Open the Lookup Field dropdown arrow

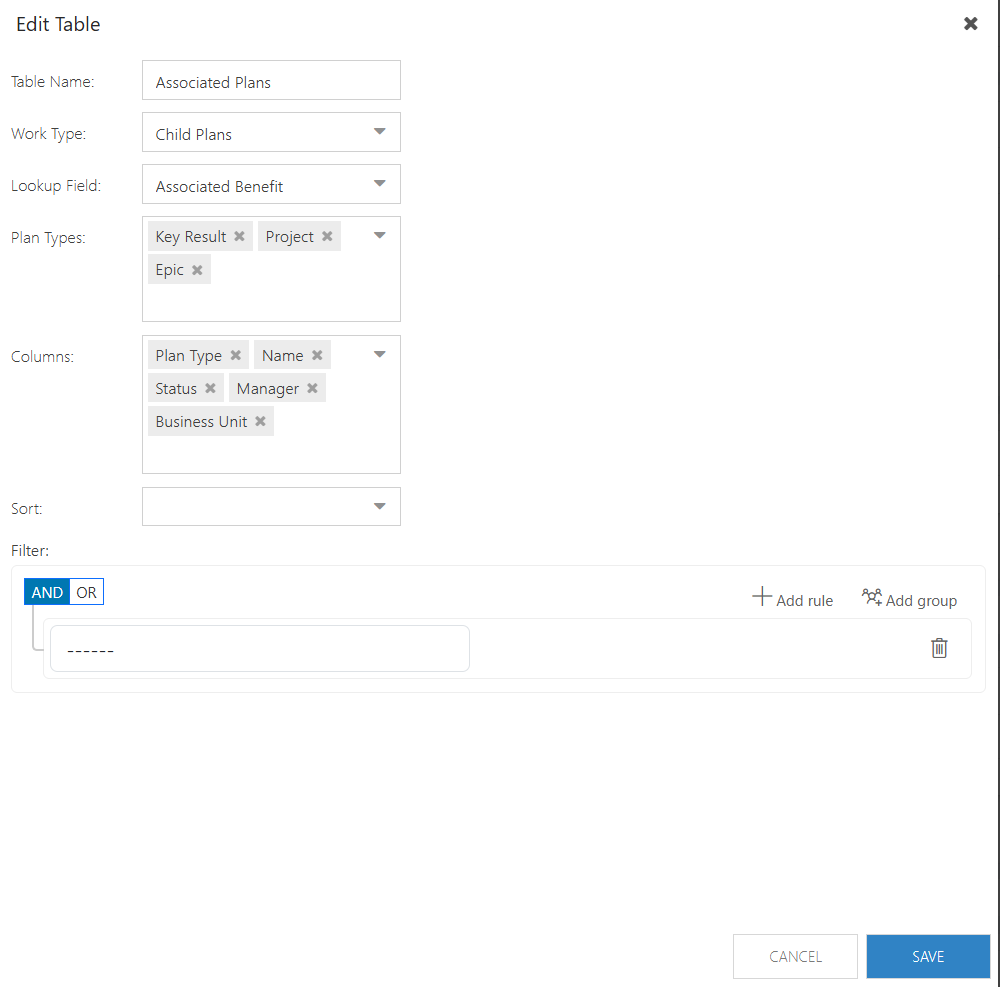click(x=379, y=184)
